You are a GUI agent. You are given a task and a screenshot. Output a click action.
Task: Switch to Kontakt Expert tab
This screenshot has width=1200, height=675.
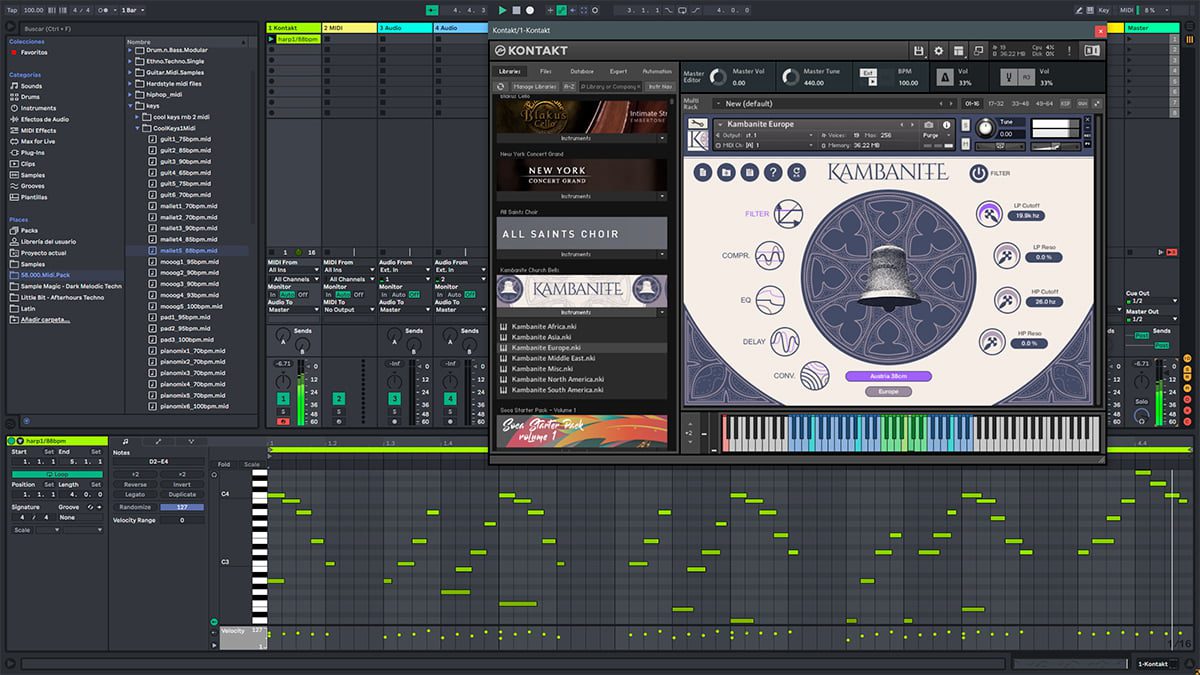pos(618,71)
